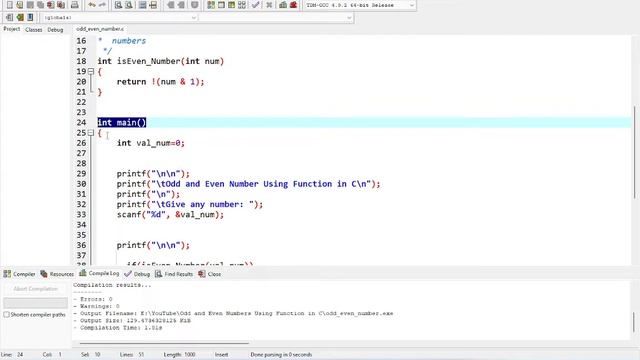Switch to the Classes side tab
This screenshot has width=640, height=360.
pos(33,30)
